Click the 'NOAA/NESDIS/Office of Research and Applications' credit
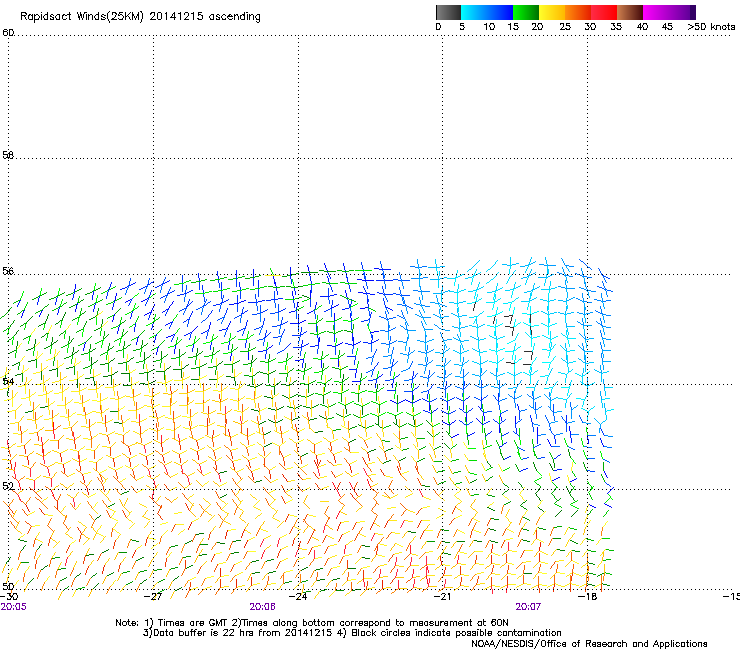Screen dimensions: 740x650 pyautogui.click(x=589, y=644)
